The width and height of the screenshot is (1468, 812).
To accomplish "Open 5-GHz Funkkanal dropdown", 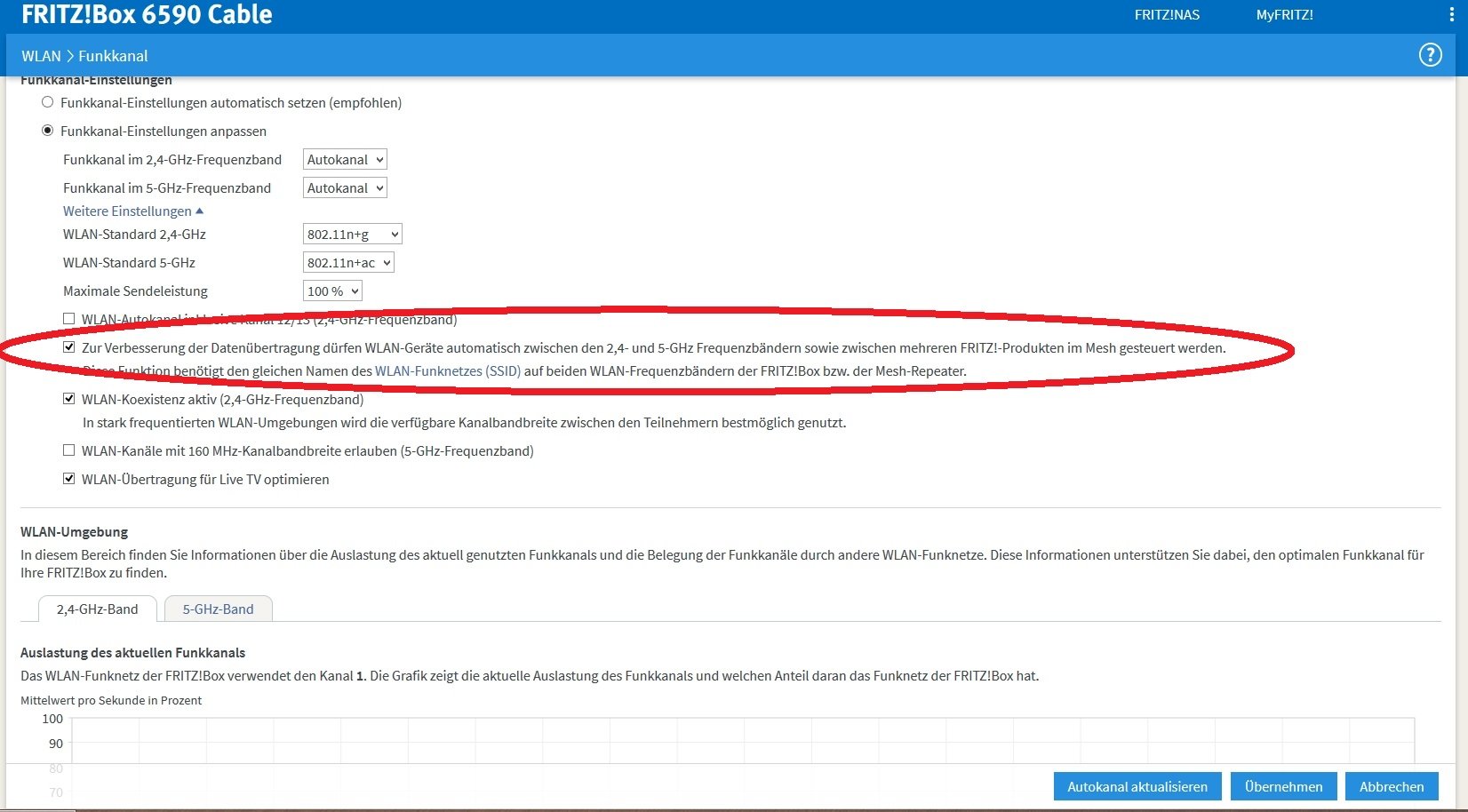I will (345, 188).
